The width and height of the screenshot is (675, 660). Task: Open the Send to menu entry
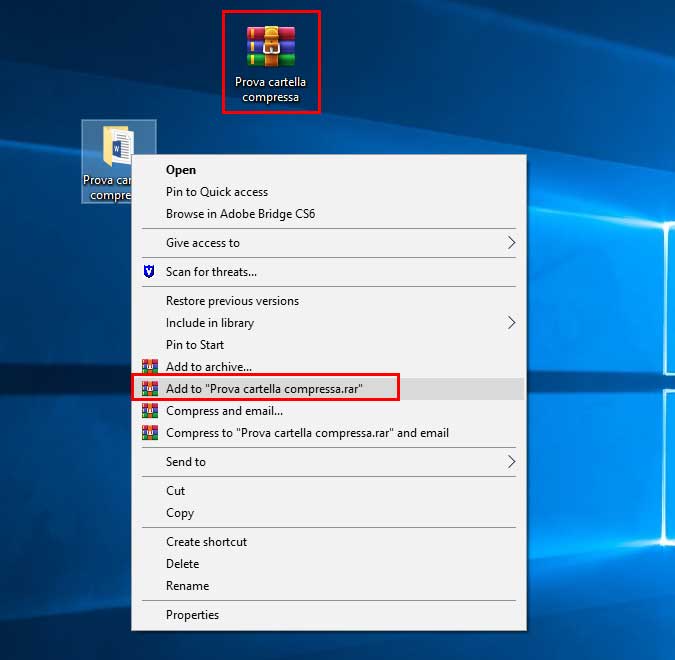(x=329, y=462)
